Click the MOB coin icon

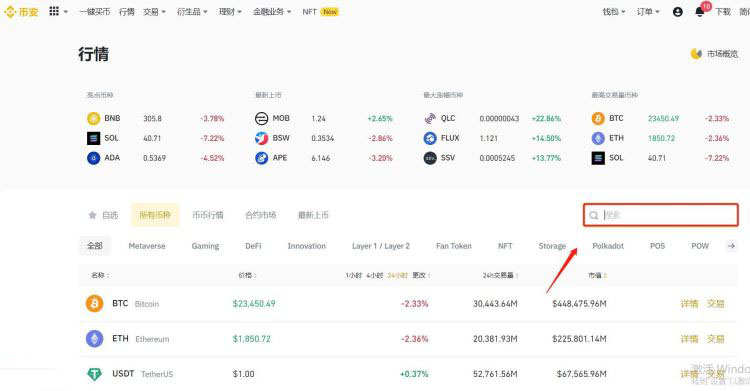click(x=261, y=118)
